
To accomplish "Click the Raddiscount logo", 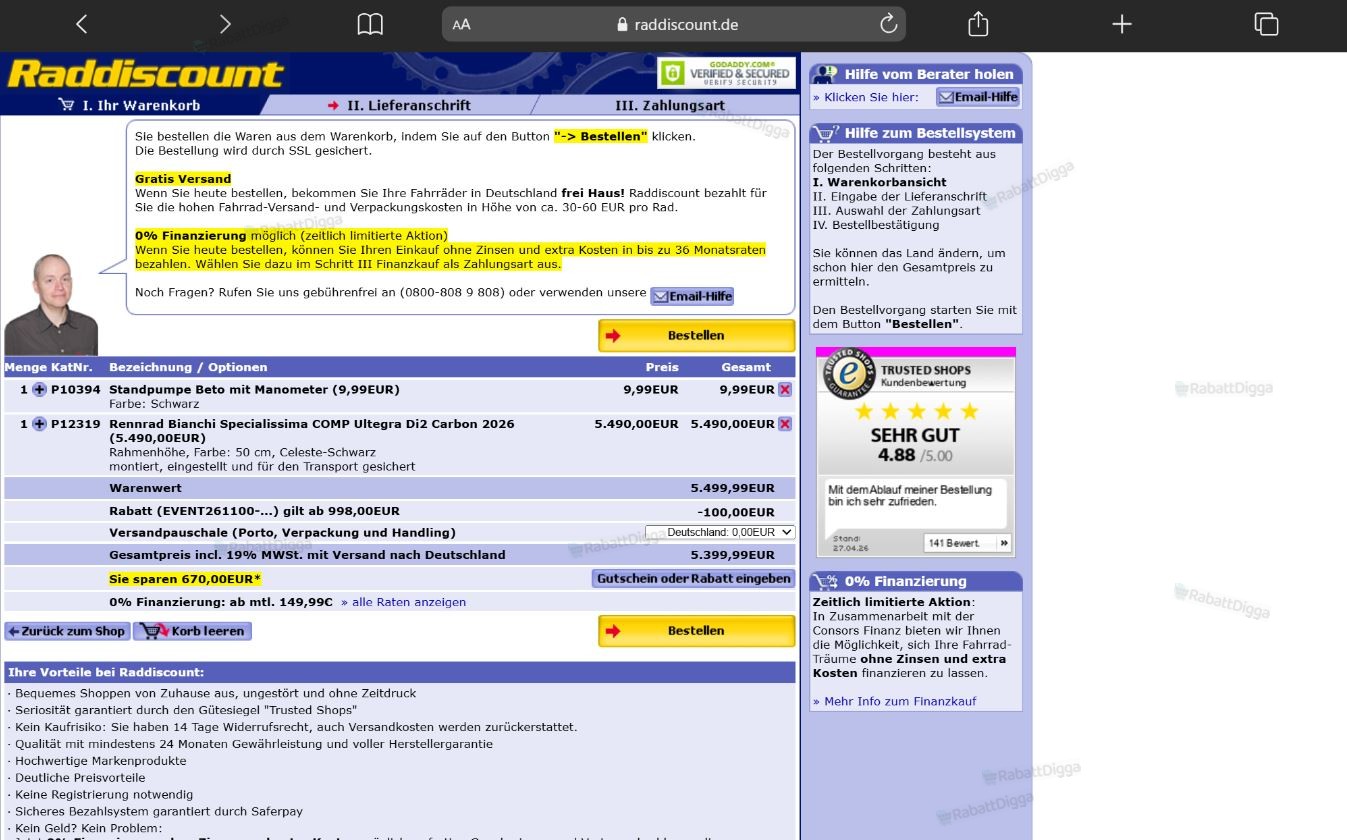I will pos(145,74).
